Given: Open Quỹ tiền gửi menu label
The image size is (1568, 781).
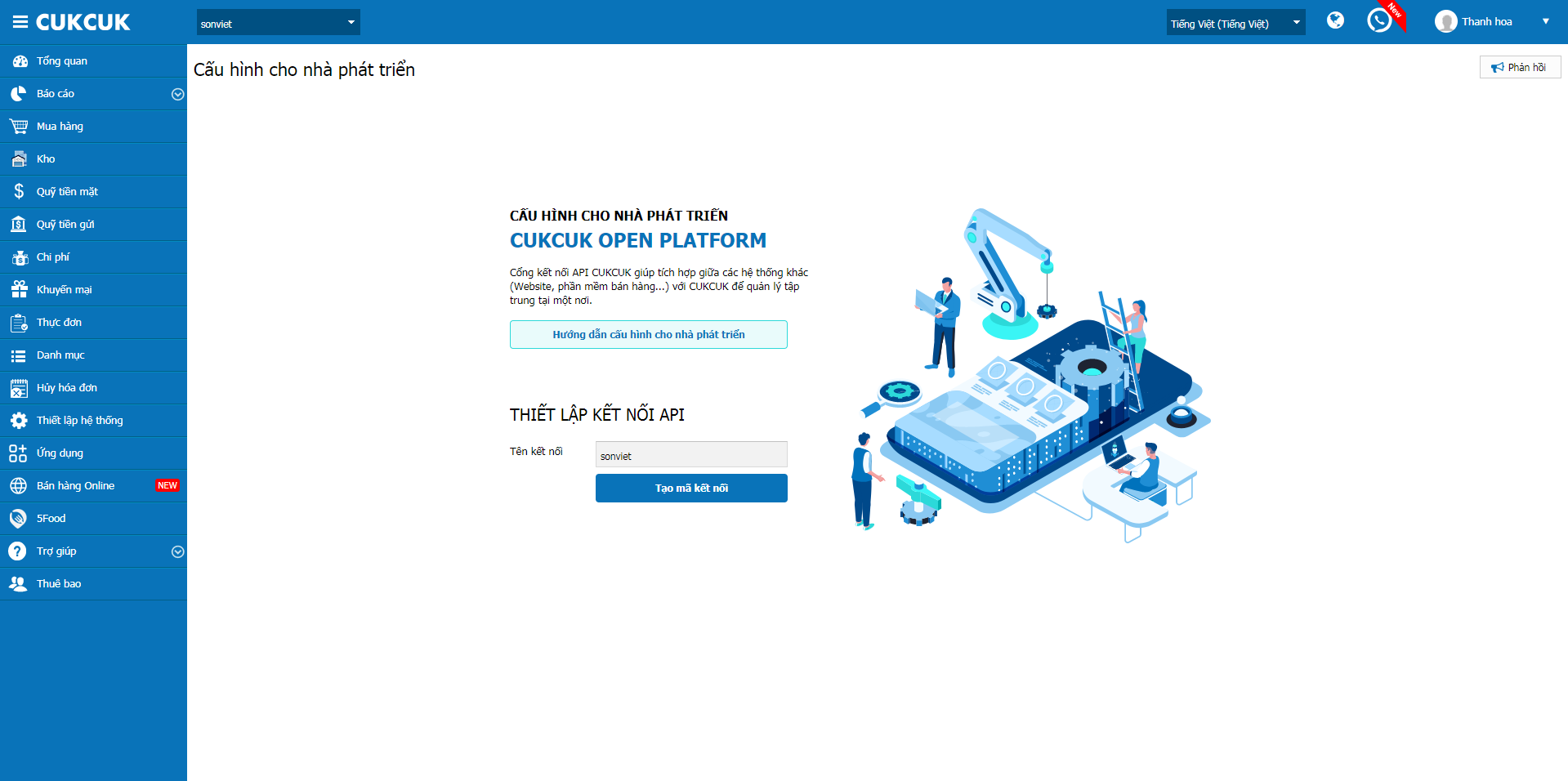Looking at the screenshot, I should (65, 225).
